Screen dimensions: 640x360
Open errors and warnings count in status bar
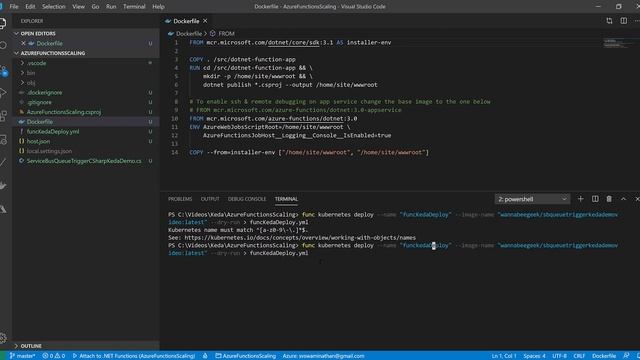point(54,356)
